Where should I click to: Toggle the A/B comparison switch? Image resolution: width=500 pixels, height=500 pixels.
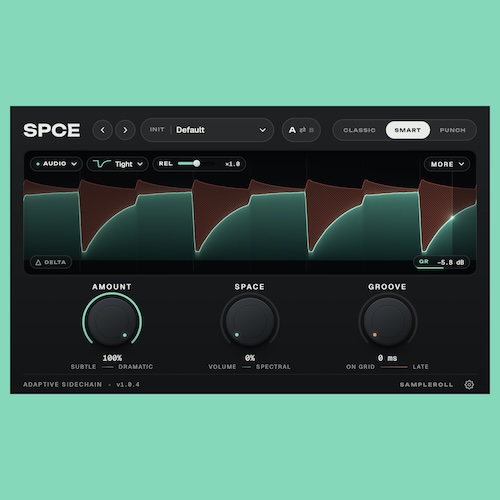tap(301, 130)
